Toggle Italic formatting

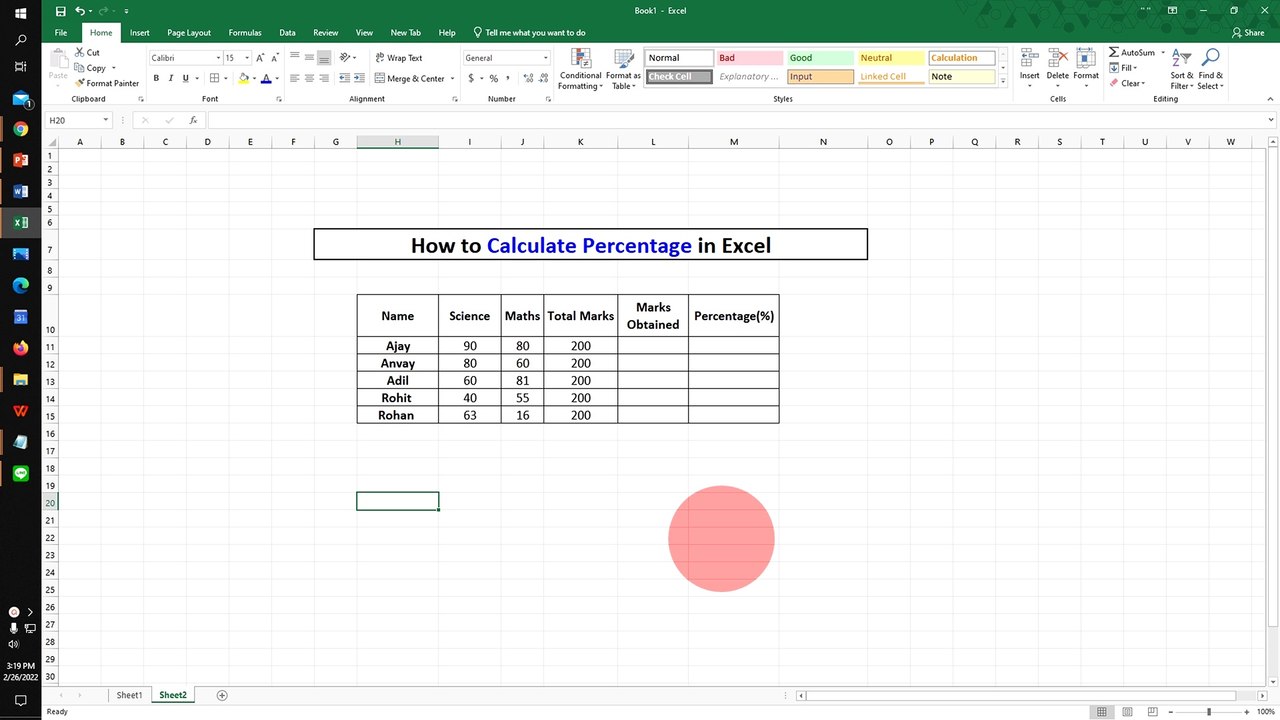point(171,79)
